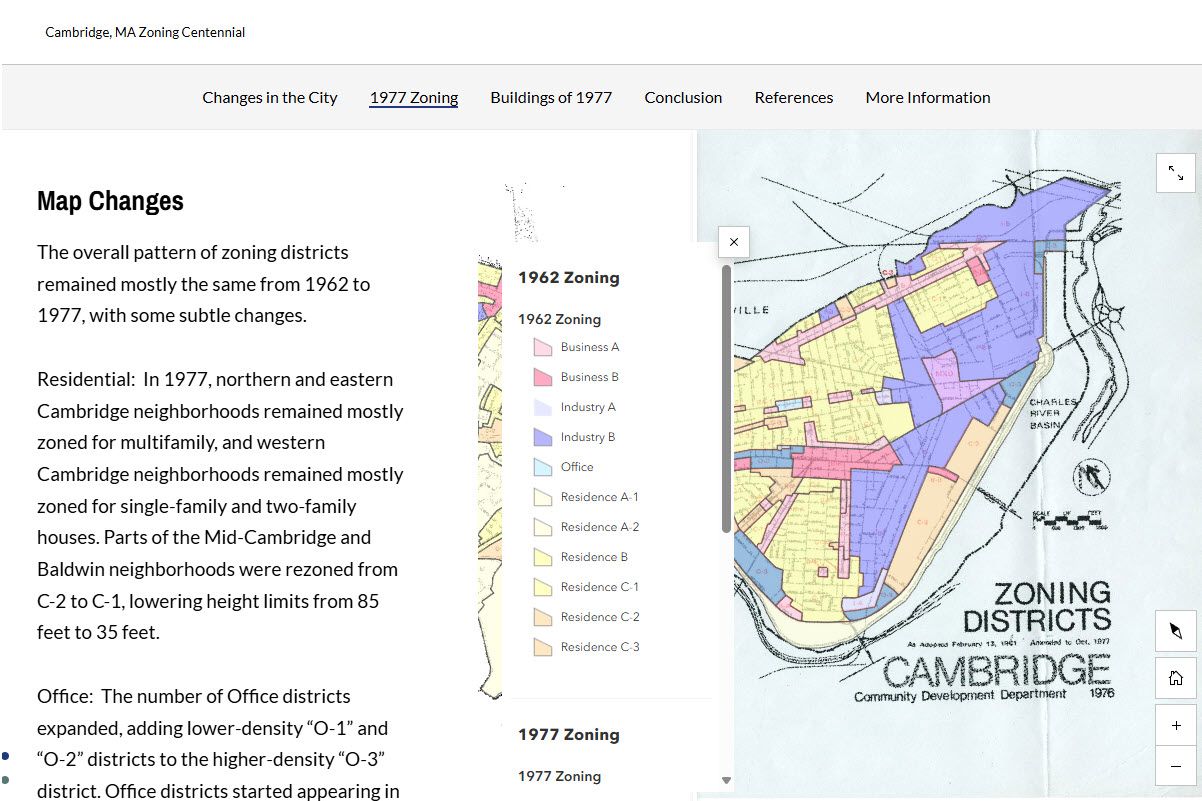
Task: Click the Residence A-2 legend label
Action: [x=600, y=527]
